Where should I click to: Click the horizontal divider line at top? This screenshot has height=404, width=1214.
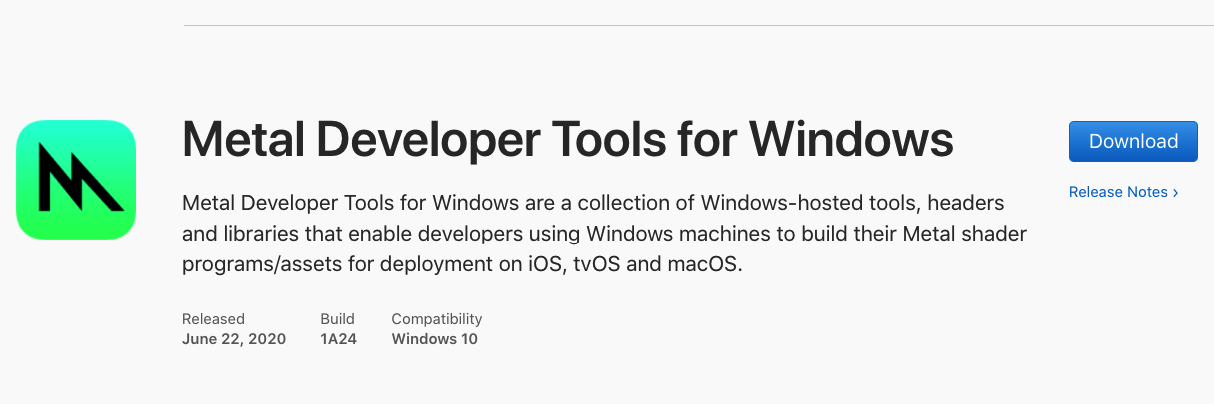coord(698,25)
